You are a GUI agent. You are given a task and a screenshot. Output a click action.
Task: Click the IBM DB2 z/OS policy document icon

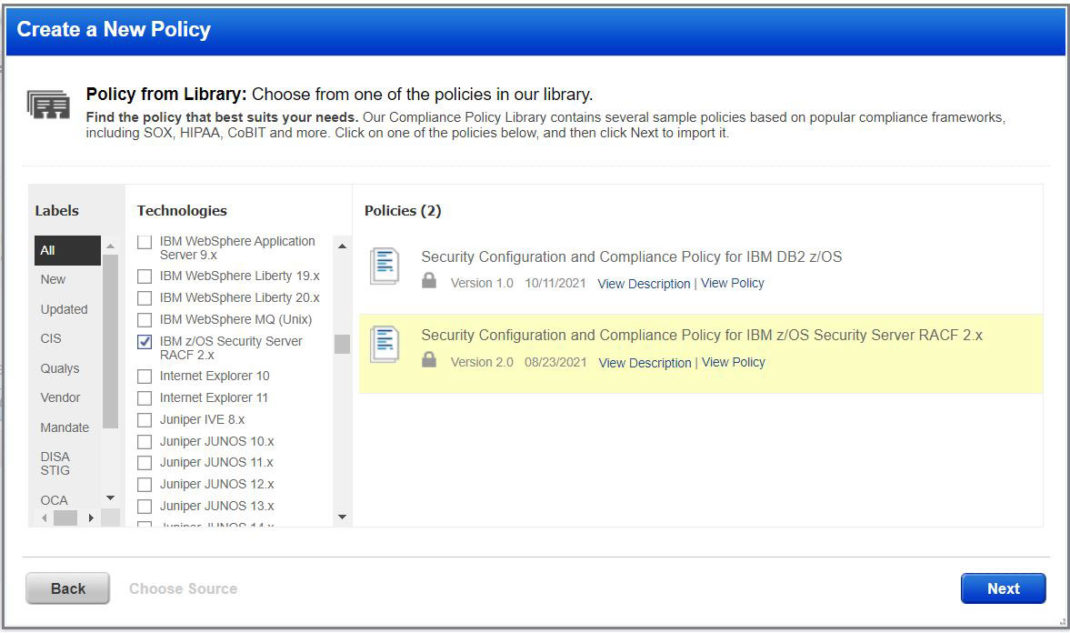click(384, 266)
